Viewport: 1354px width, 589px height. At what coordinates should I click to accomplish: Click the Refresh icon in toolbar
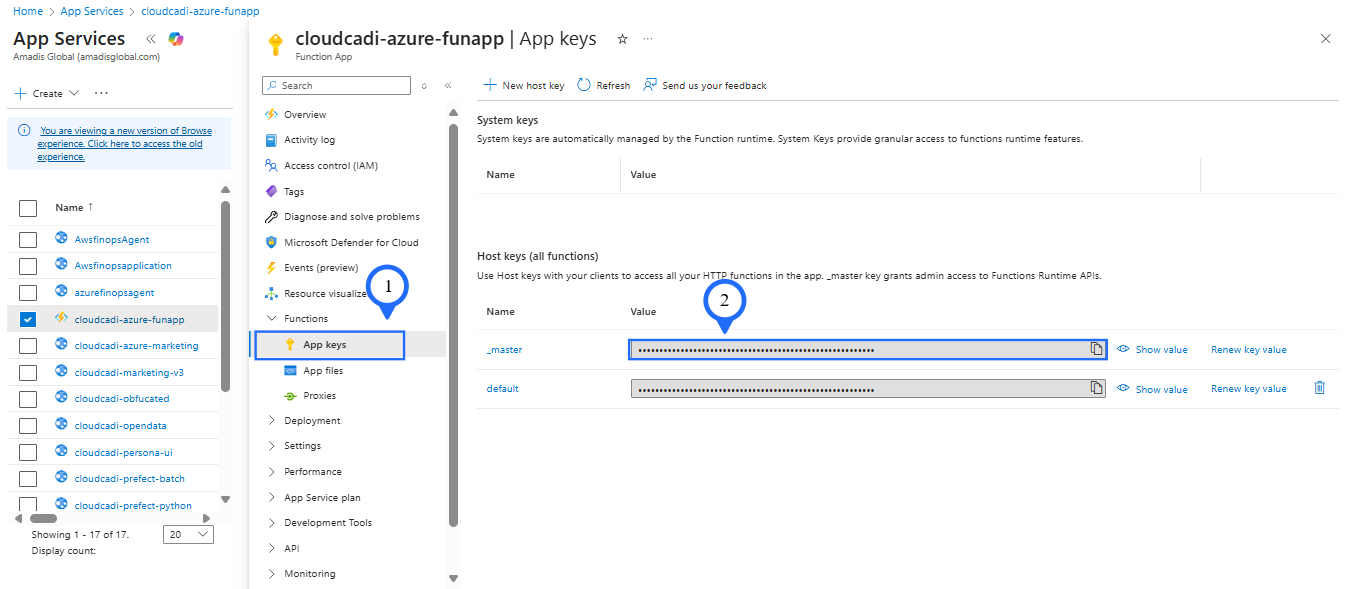(585, 85)
